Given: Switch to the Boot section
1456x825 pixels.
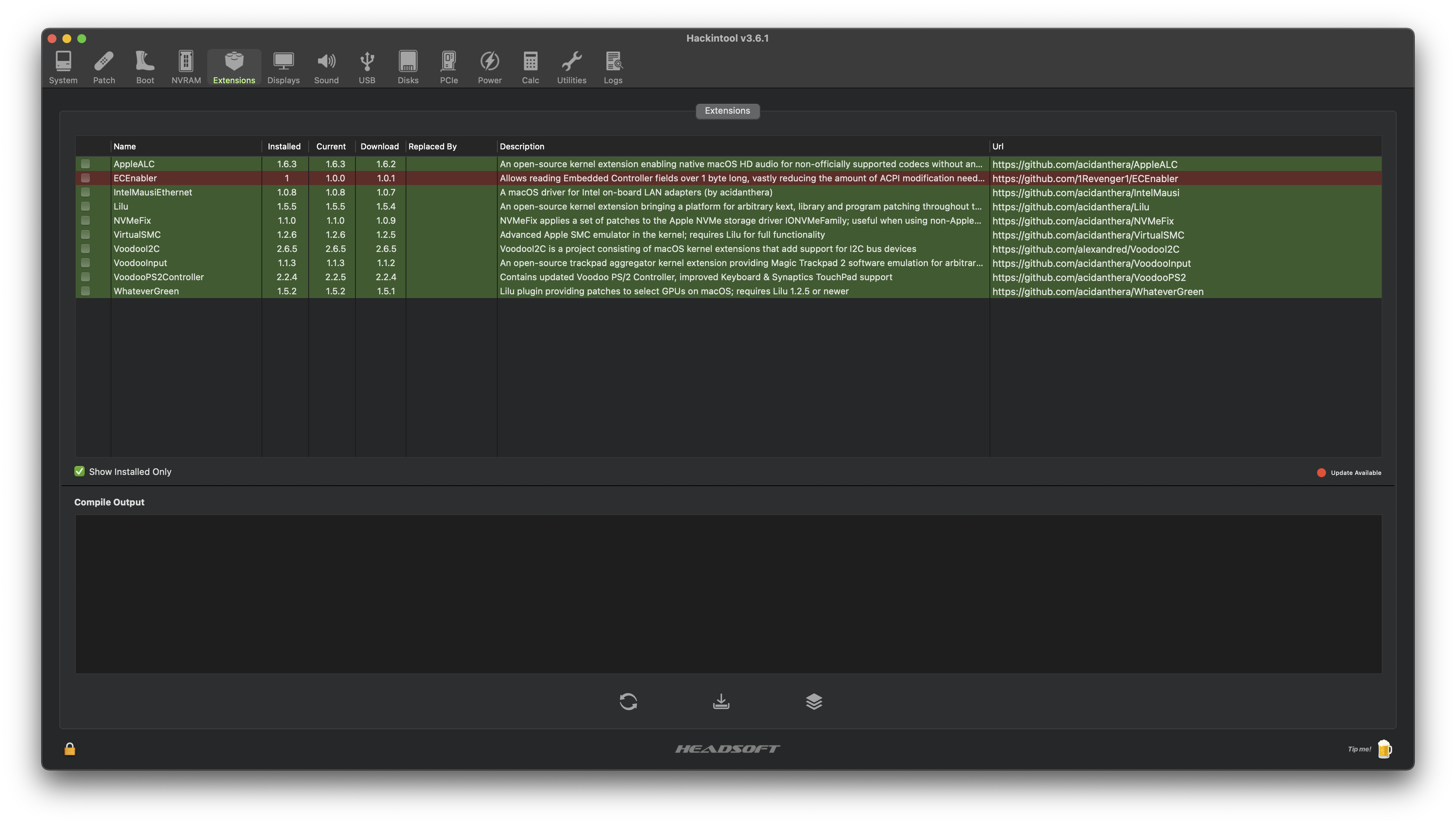Looking at the screenshot, I should click(x=145, y=67).
